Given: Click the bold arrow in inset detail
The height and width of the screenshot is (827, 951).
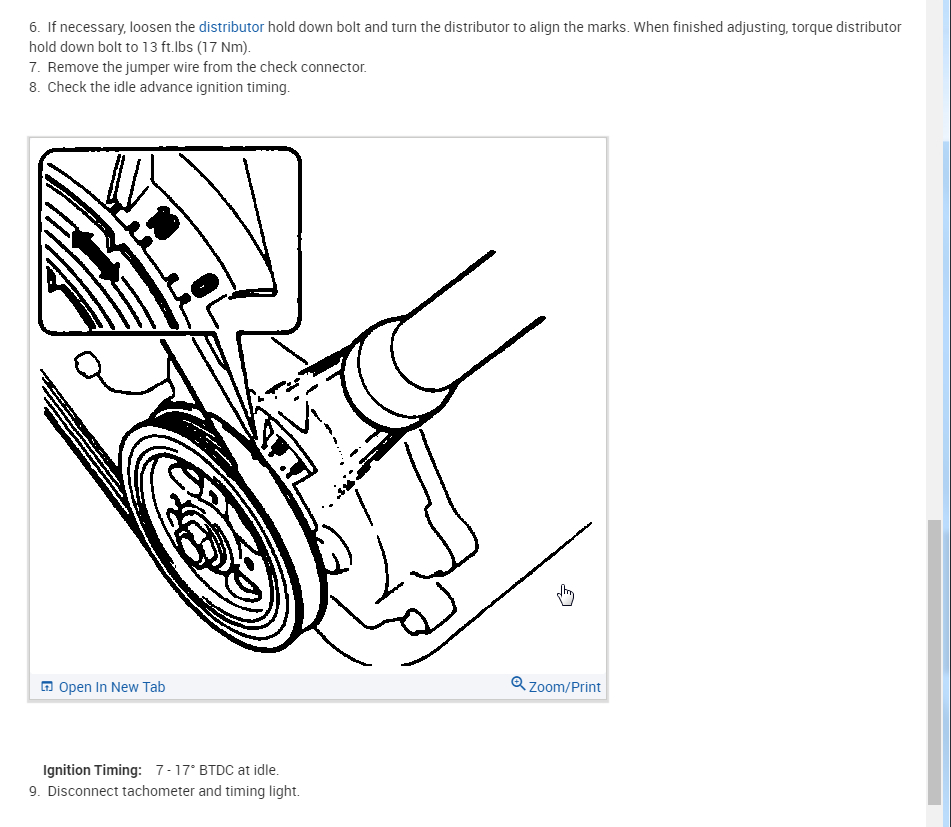Looking at the screenshot, I should (95, 255).
